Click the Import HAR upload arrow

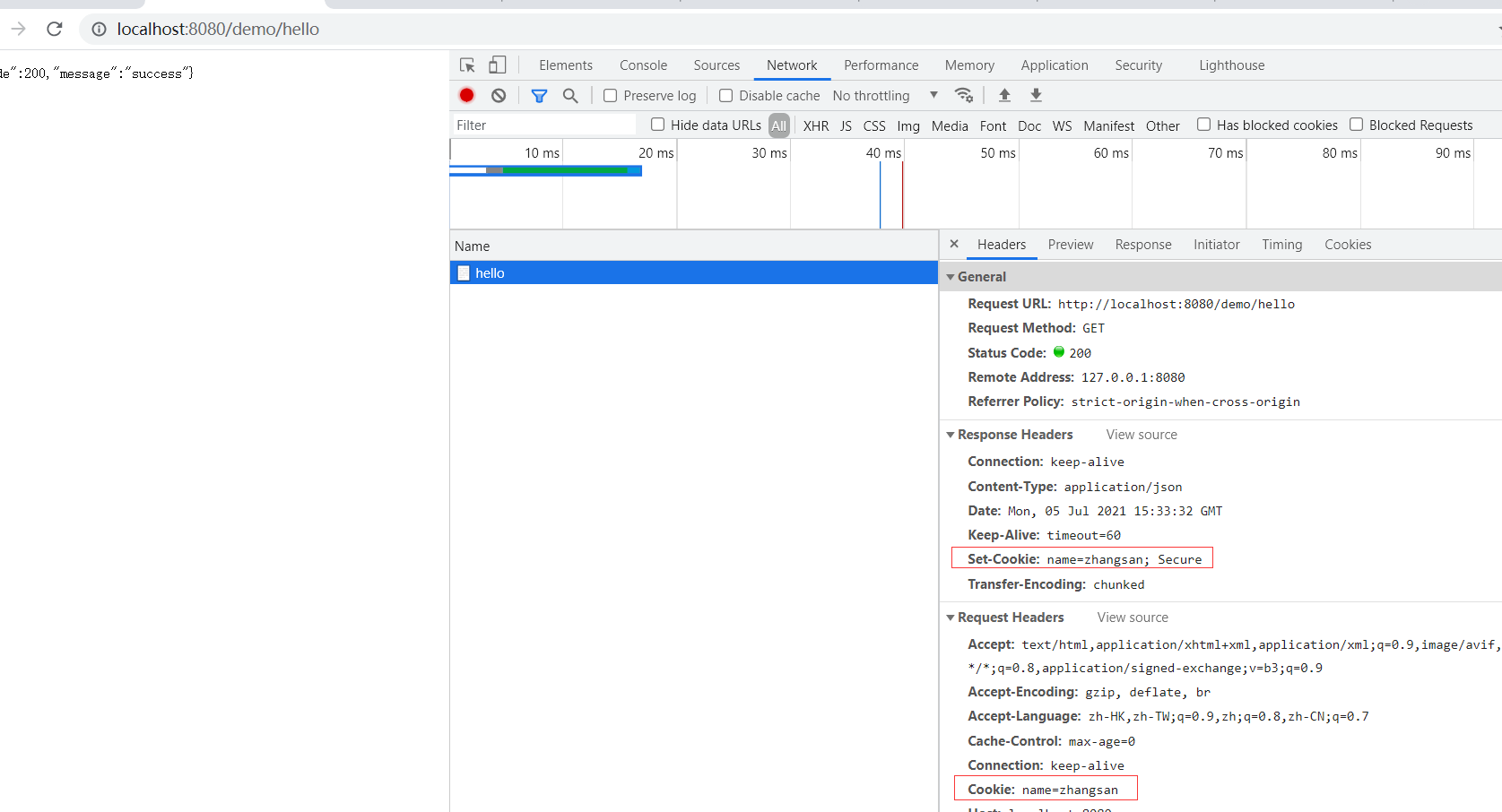1004,95
